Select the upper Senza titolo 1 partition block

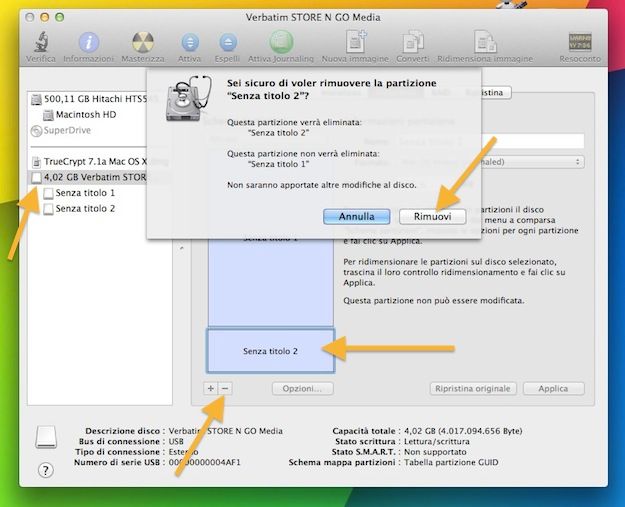click(x=270, y=282)
